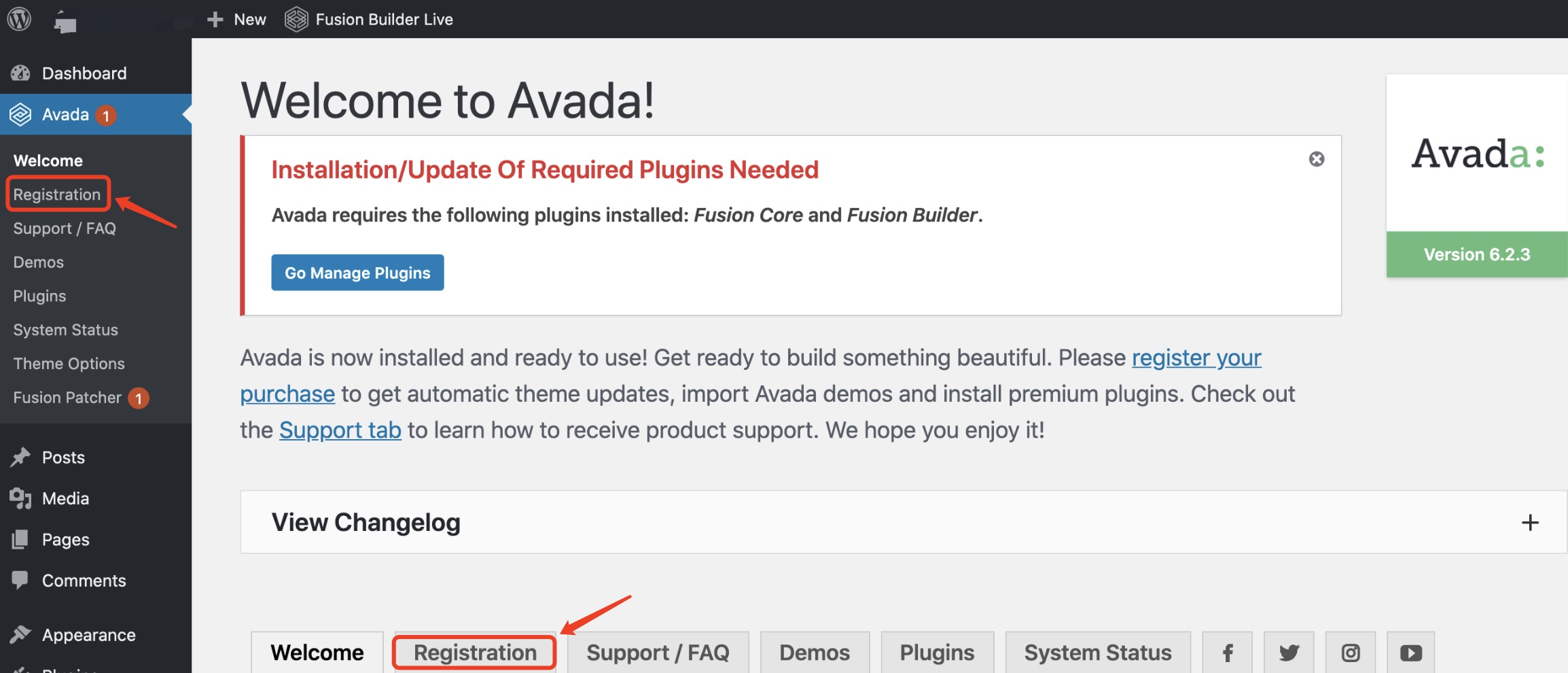Switch to the System Status tab

pyautogui.click(x=1098, y=653)
